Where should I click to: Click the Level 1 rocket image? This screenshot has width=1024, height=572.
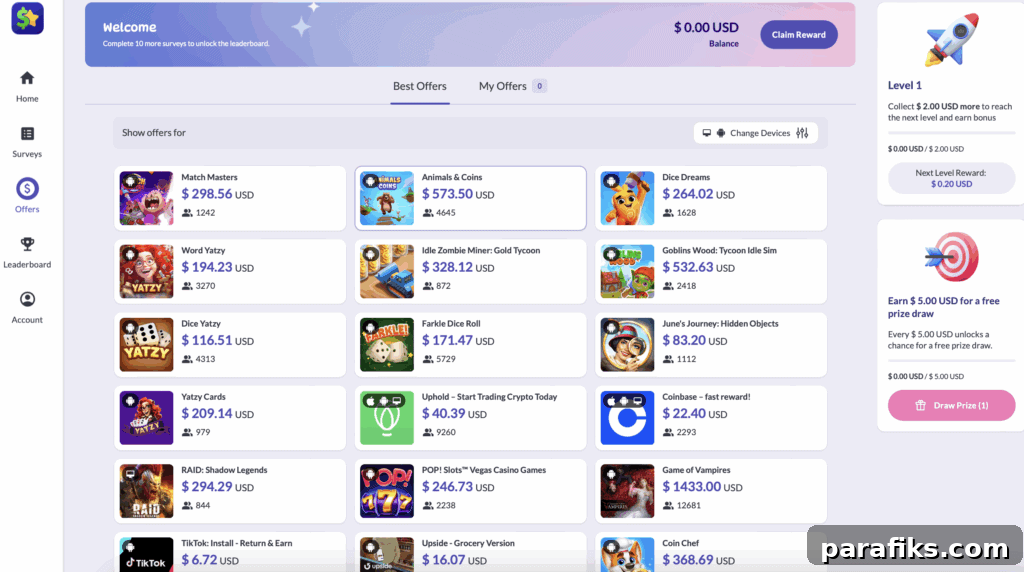tap(952, 39)
